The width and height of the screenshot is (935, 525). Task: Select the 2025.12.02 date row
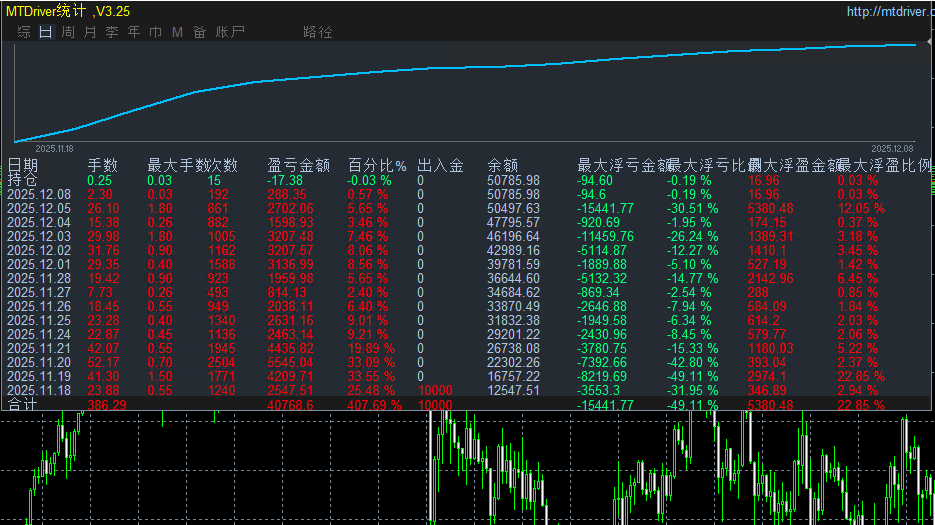pos(39,251)
